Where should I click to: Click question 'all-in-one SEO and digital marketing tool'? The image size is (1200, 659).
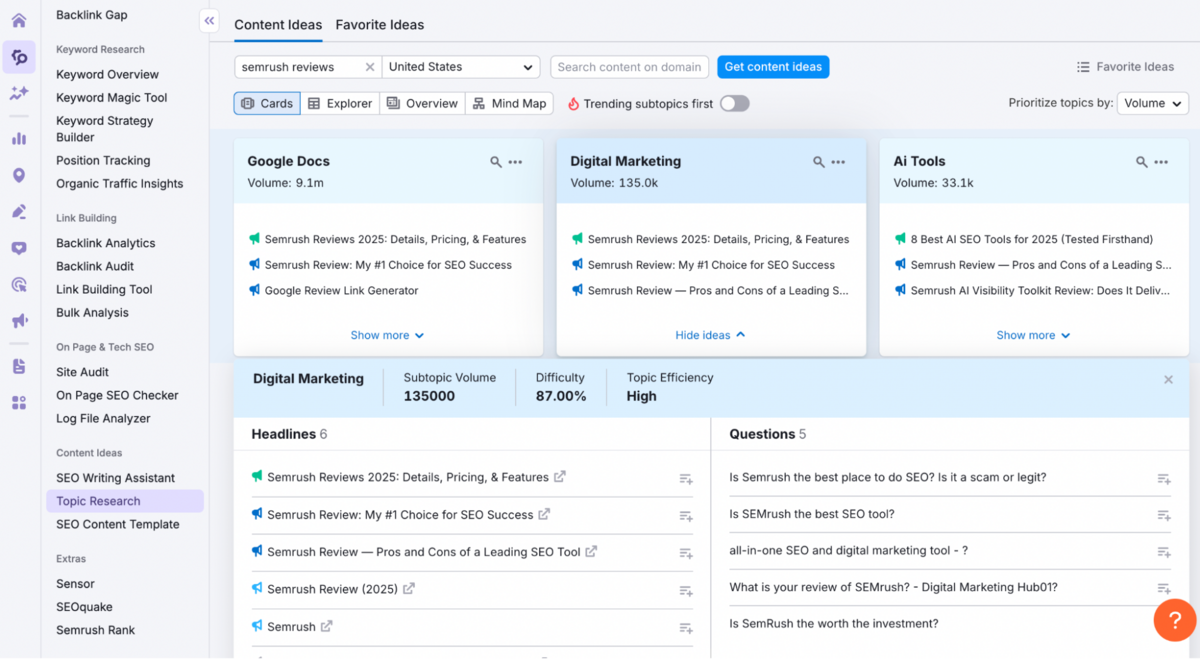click(x=849, y=551)
